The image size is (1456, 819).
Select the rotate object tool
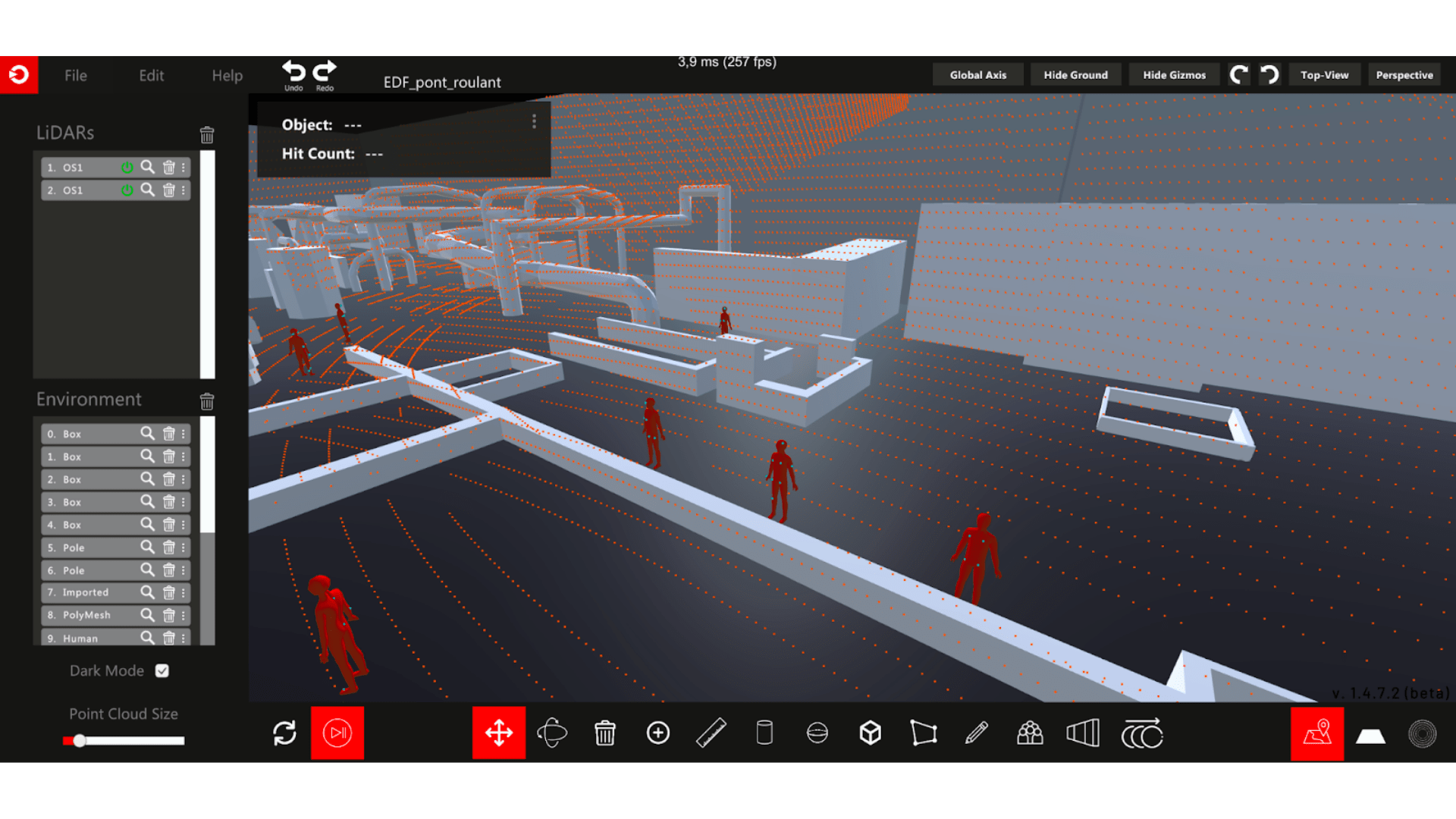pyautogui.click(x=551, y=733)
